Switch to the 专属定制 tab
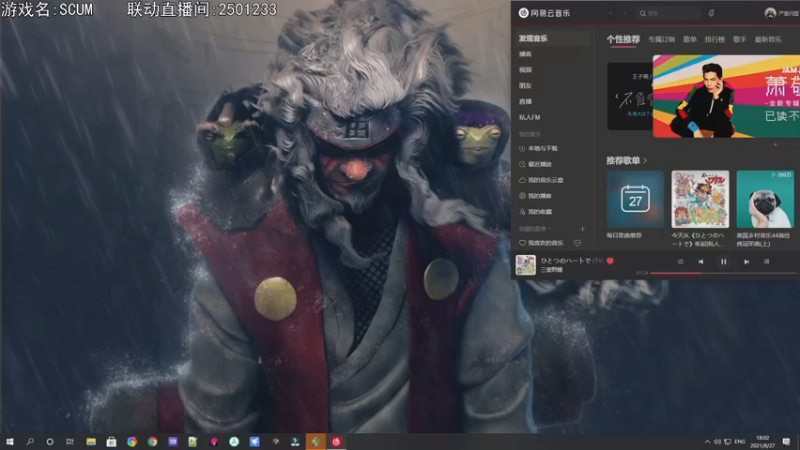This screenshot has width=800, height=450. click(x=661, y=39)
